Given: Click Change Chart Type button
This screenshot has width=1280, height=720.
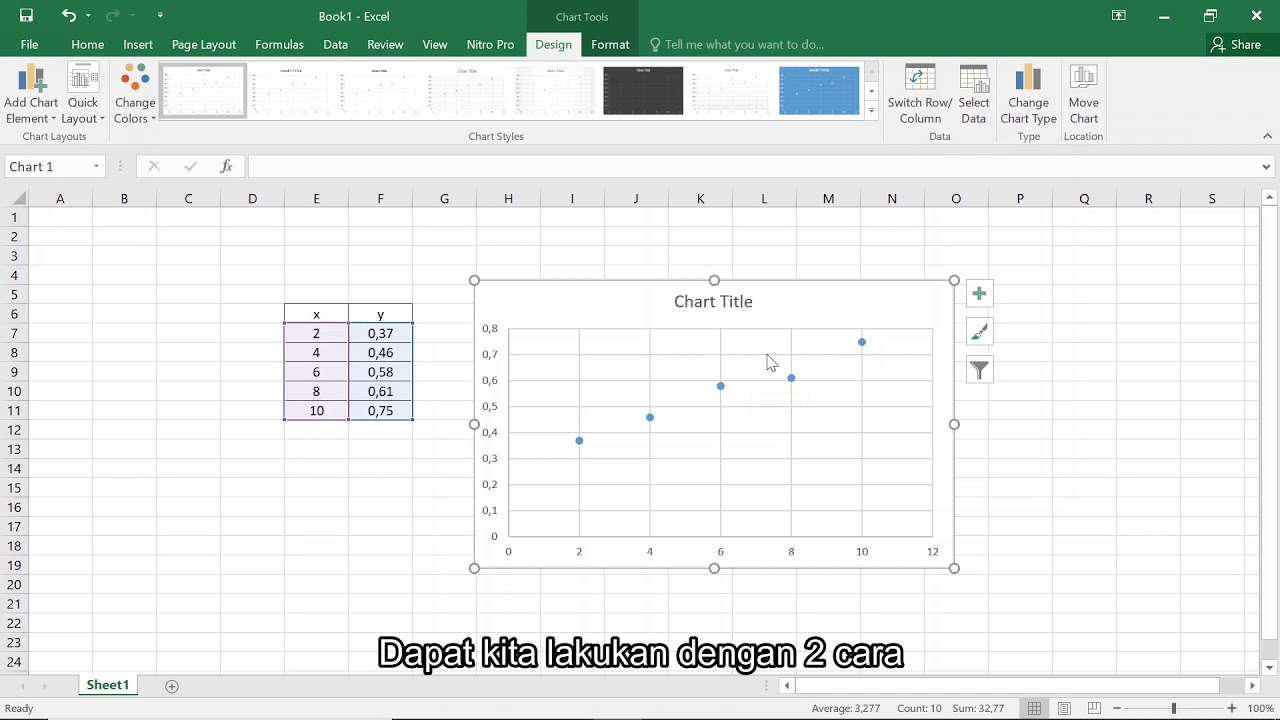Looking at the screenshot, I should point(1028,95).
